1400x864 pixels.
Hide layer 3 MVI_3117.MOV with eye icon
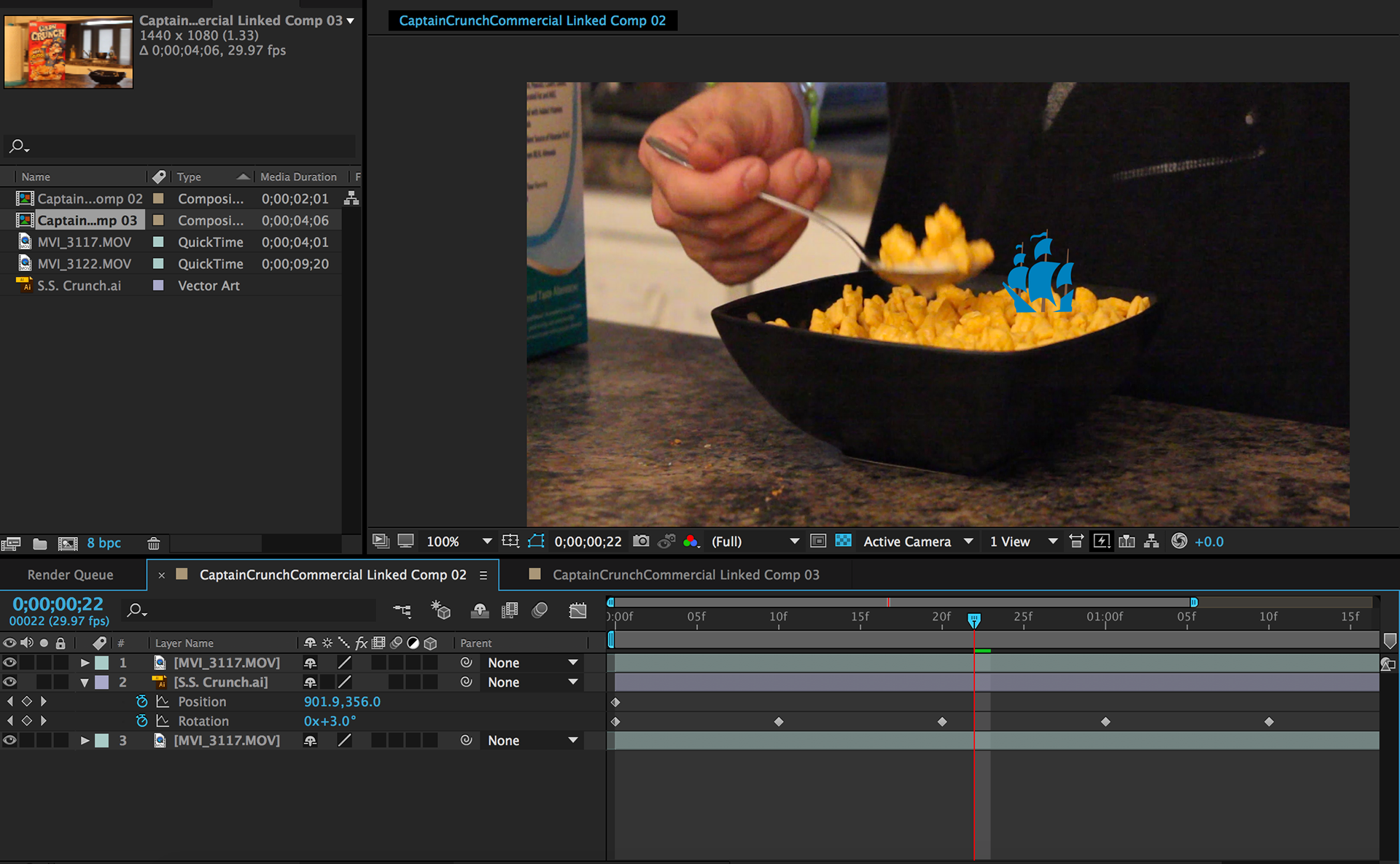pyautogui.click(x=9, y=740)
